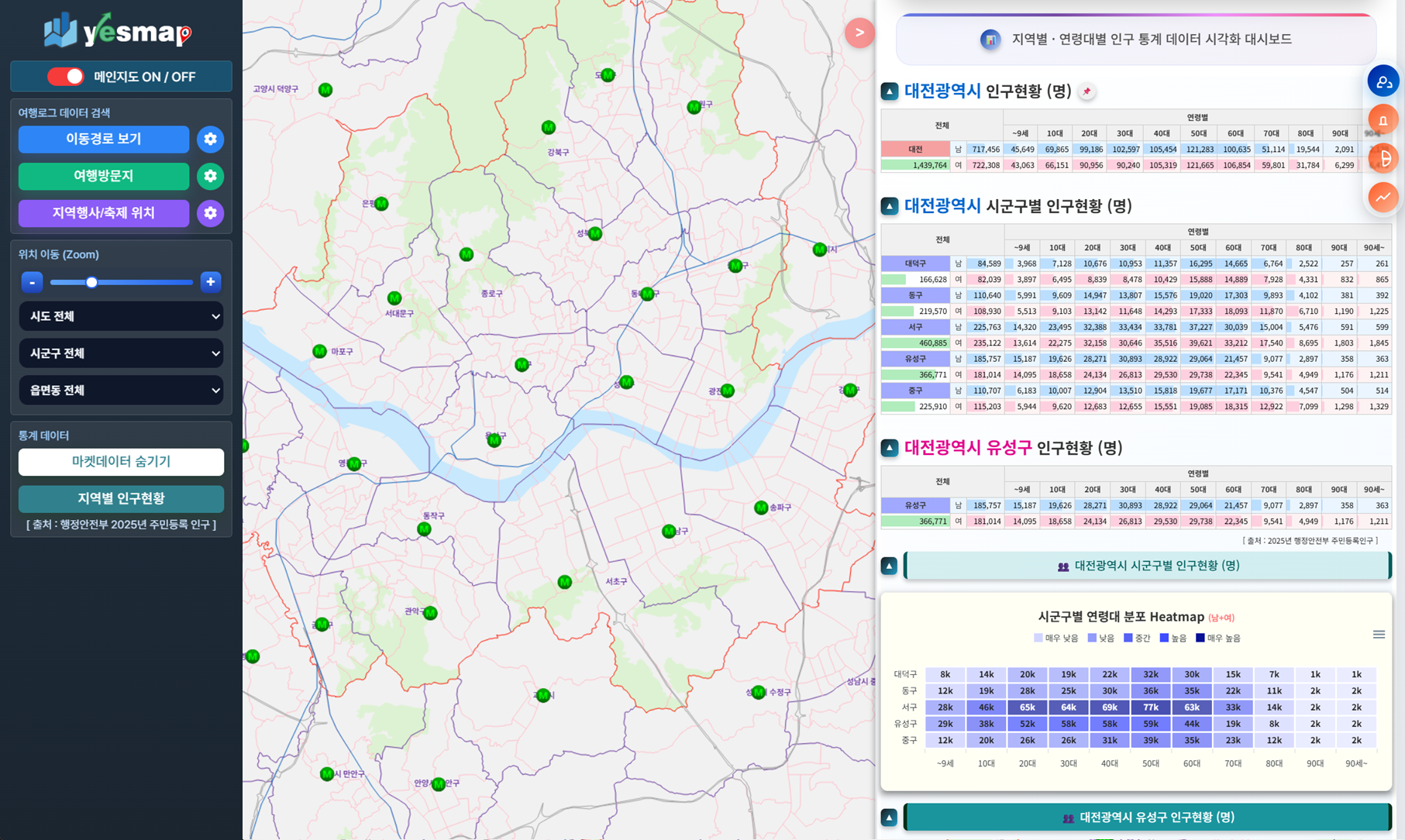Toggle the '매우 낮음' heatmap legend series
This screenshot has width=1405, height=840.
coord(1055,639)
